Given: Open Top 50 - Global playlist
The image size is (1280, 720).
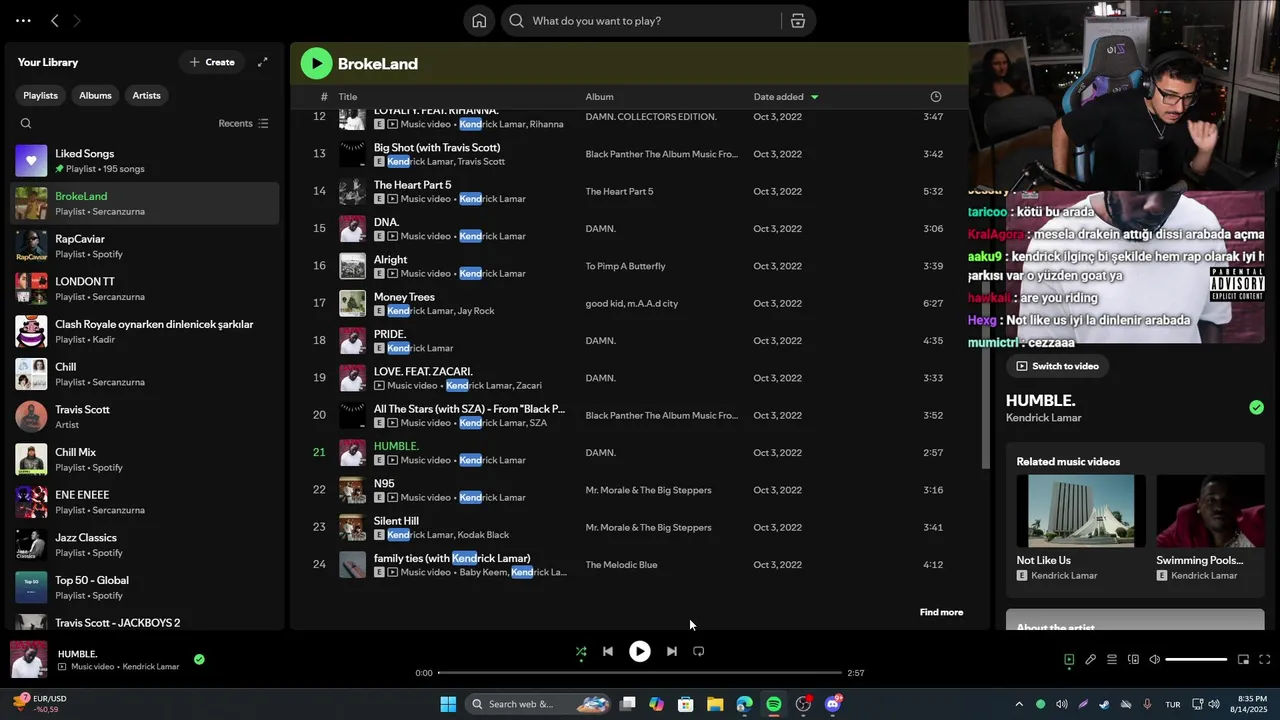Looking at the screenshot, I should 145,587.
